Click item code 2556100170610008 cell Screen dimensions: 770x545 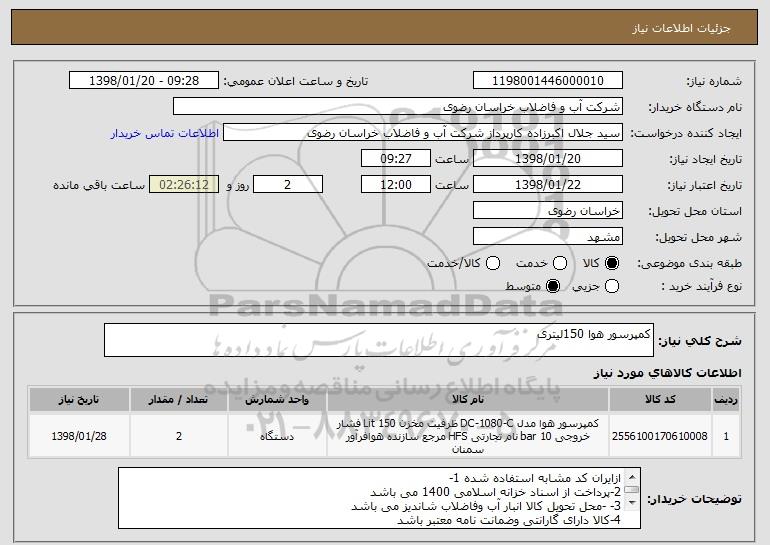click(660, 436)
